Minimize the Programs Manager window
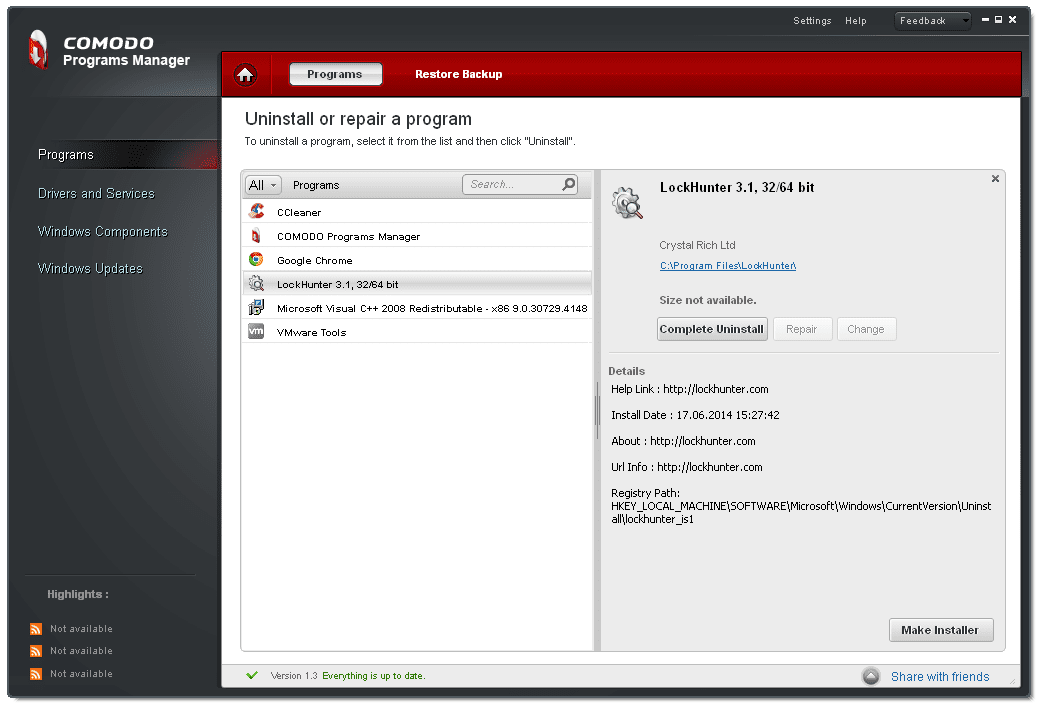This screenshot has height=709, width=1043. pyautogui.click(x=985, y=20)
